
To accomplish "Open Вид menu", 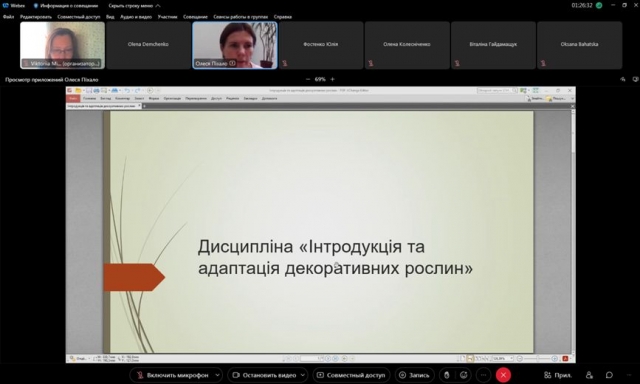I will point(110,17).
